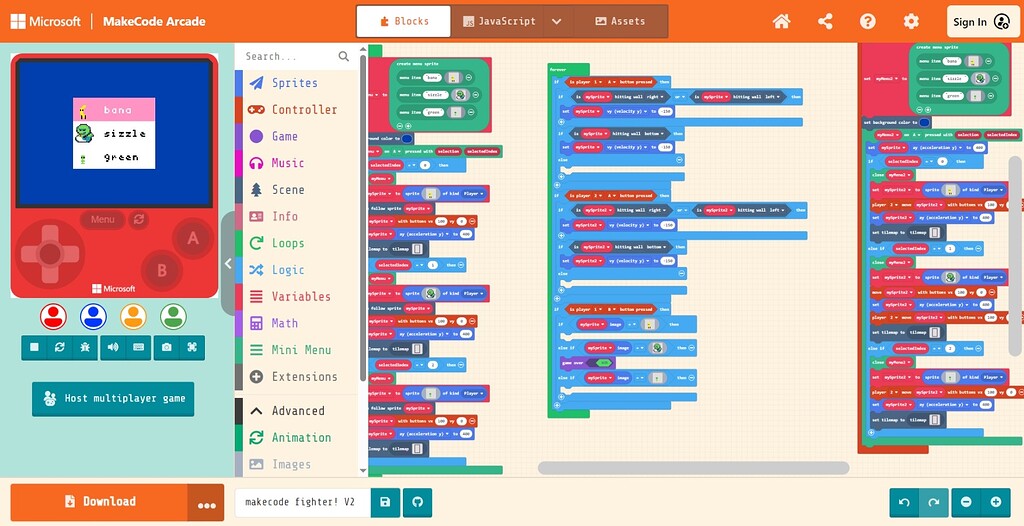Click the Sign In button

coord(982,22)
